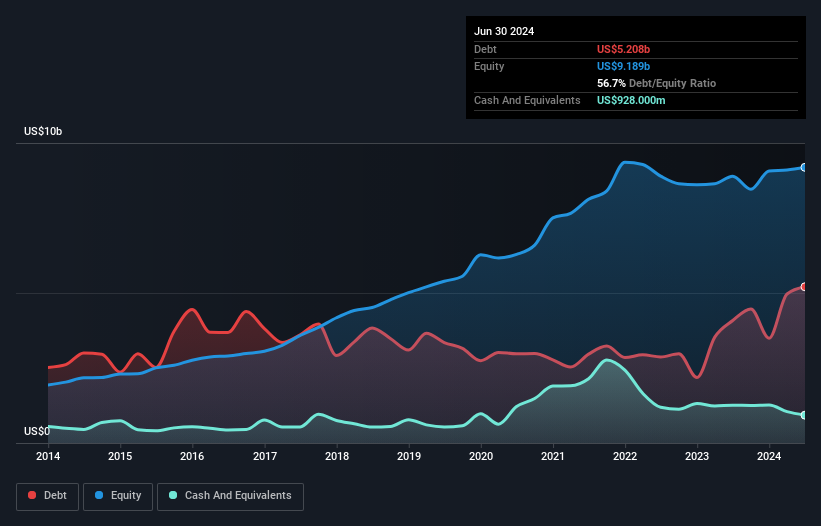Click the US$5.208b debt value
This screenshot has height=526, width=821.
click(623, 49)
